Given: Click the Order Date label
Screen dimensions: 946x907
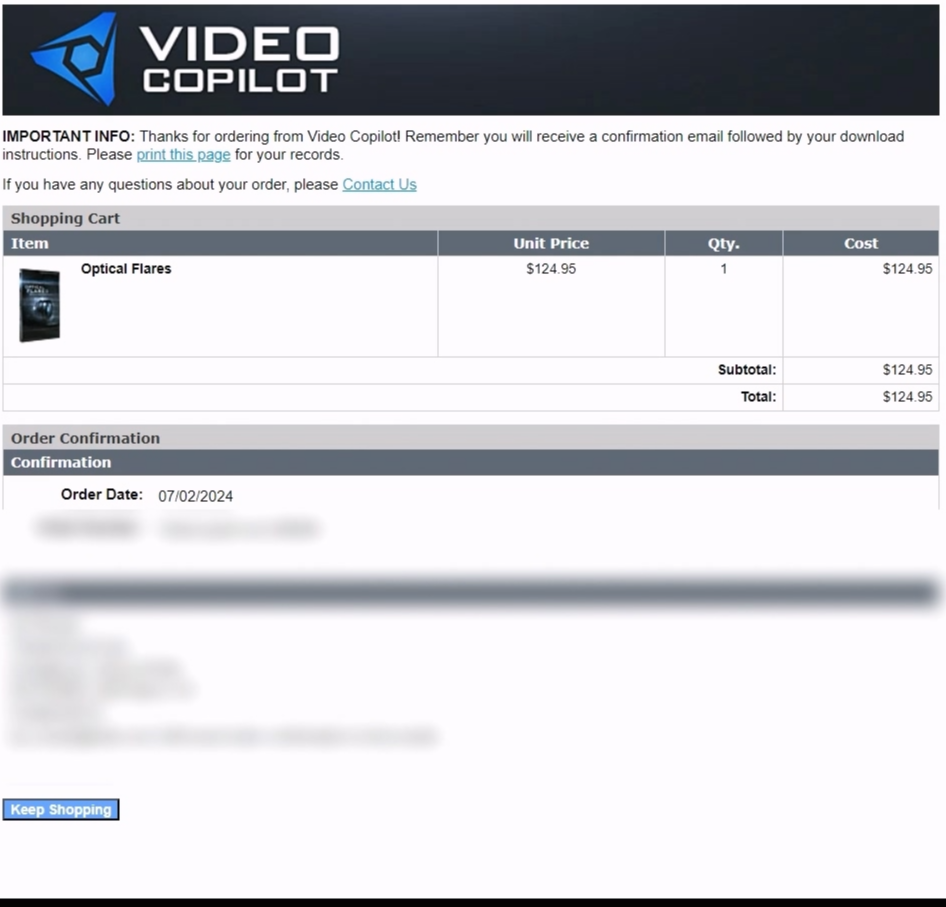Looking at the screenshot, I should click(x=101, y=494).
